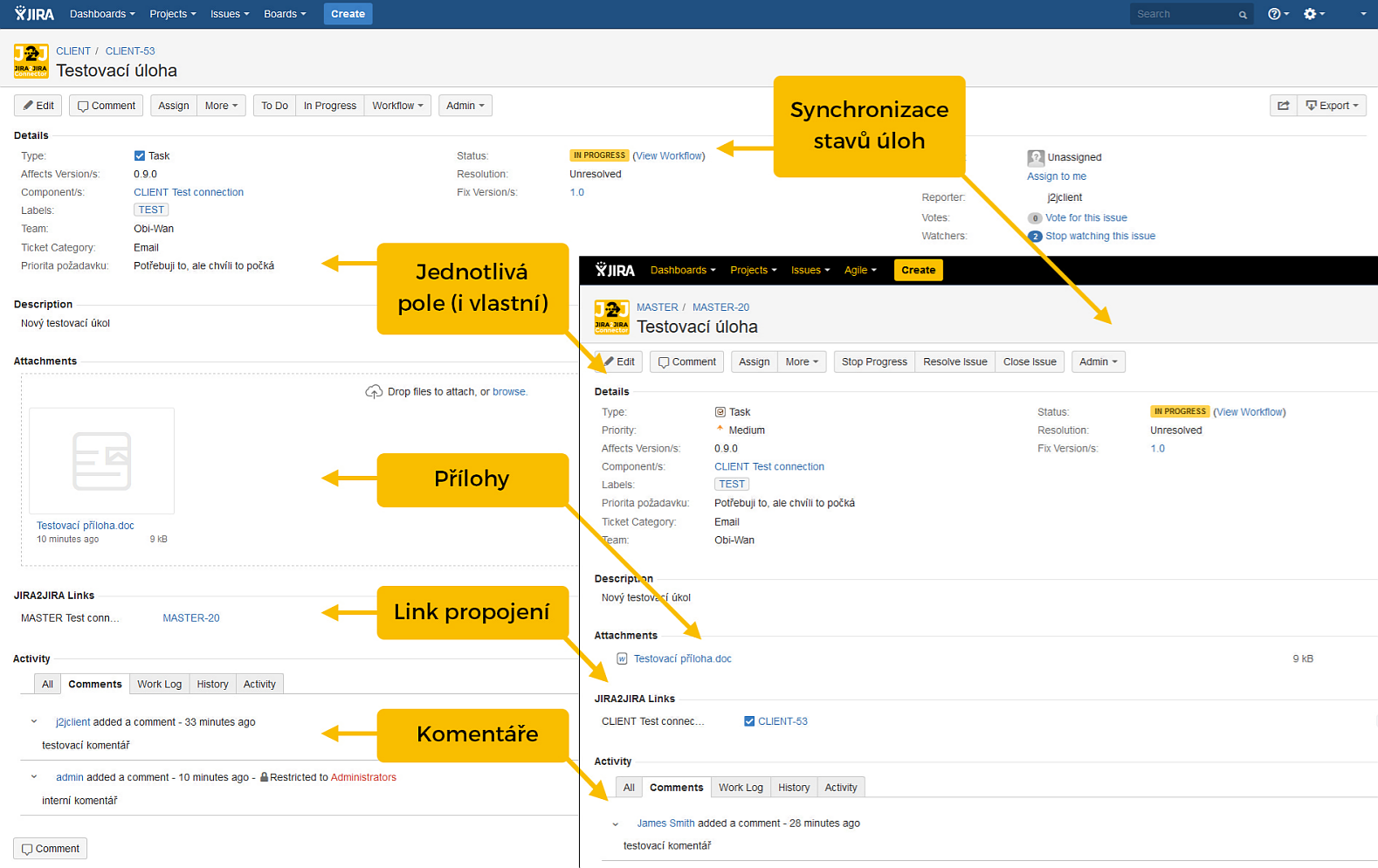
Task: Open the Workflow dropdown
Action: pos(397,106)
